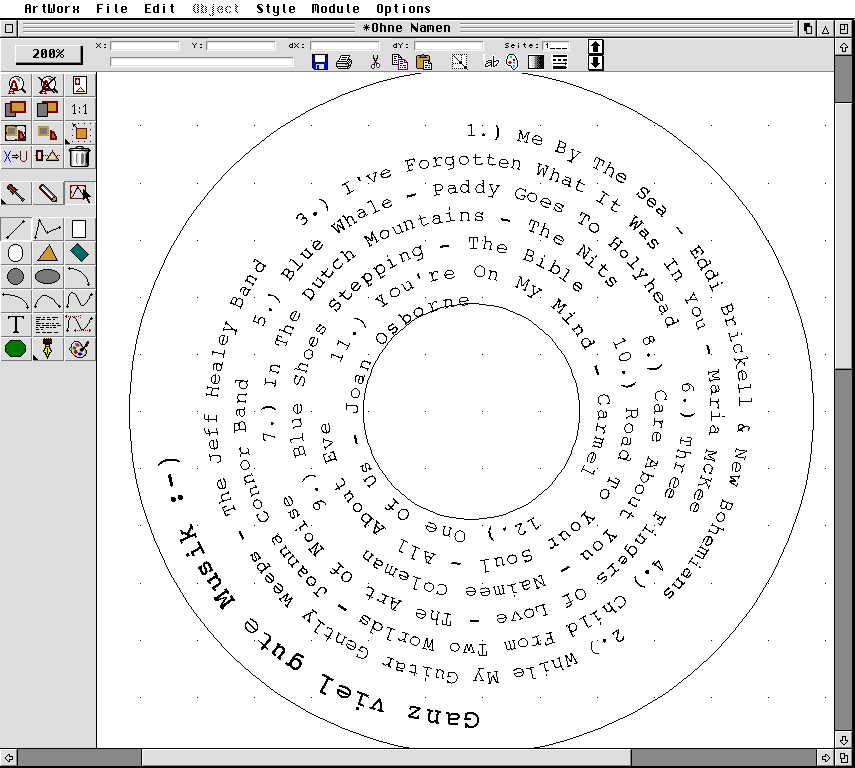Screen dimensions: 855x768
Task: Click the X coordinate field
Action: [145, 46]
